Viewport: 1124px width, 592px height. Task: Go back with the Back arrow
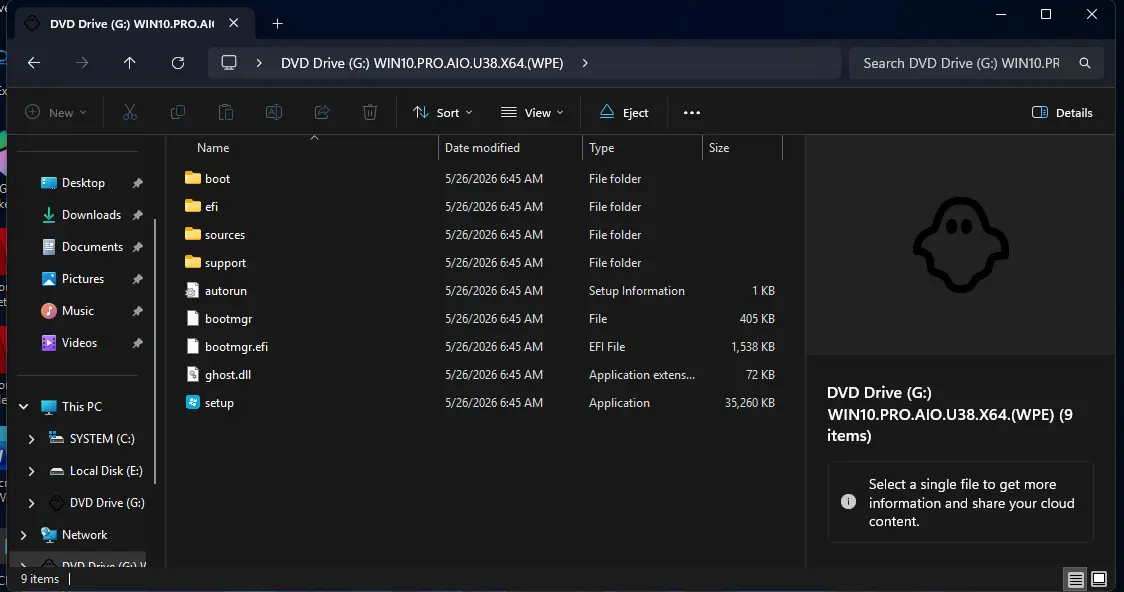34,63
